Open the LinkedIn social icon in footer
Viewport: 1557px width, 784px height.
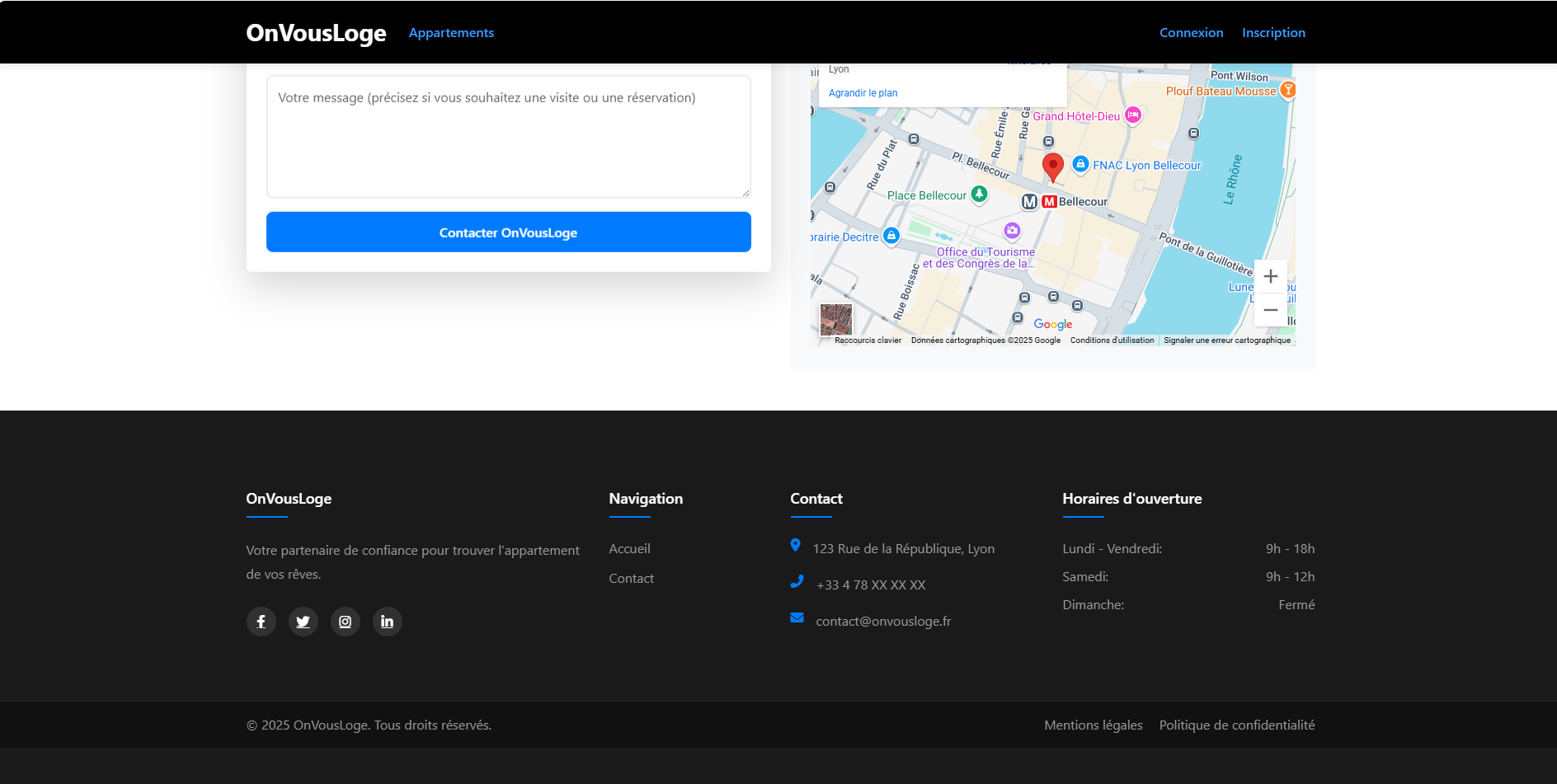click(387, 622)
